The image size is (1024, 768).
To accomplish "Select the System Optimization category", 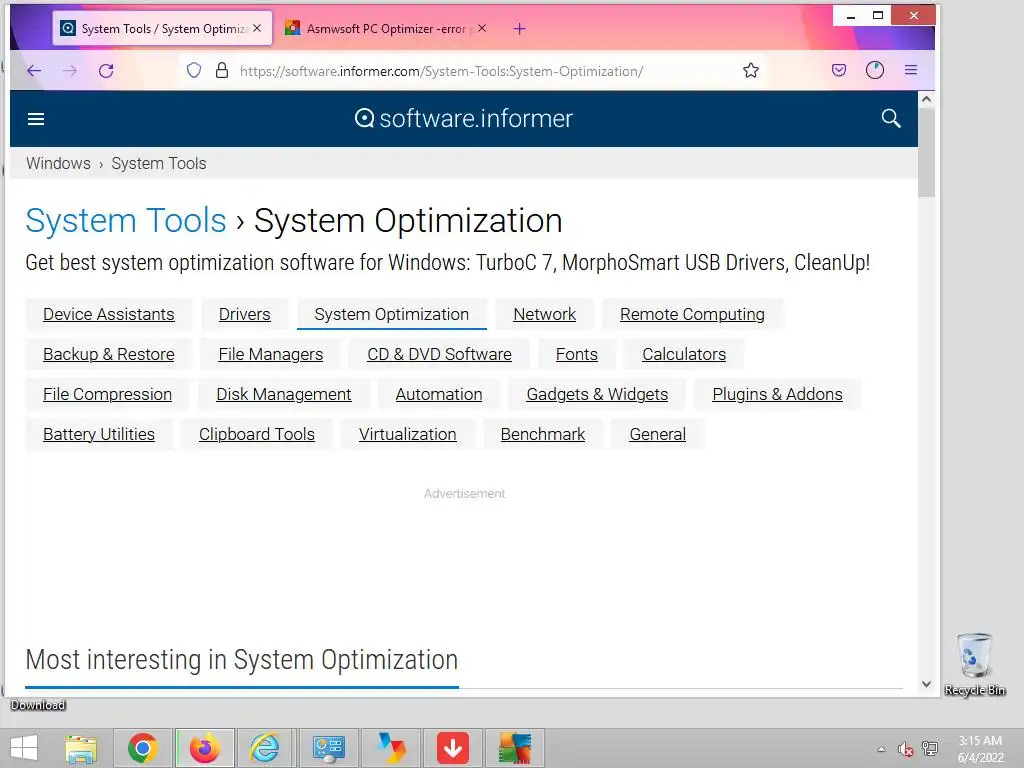I will click(392, 314).
